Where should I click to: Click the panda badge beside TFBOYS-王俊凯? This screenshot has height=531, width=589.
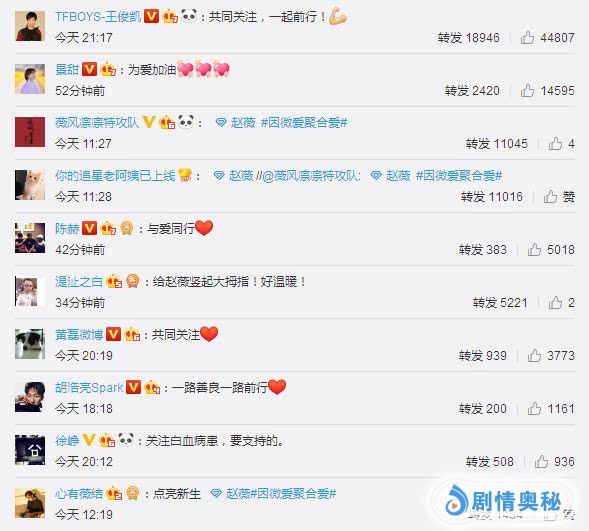pos(189,16)
